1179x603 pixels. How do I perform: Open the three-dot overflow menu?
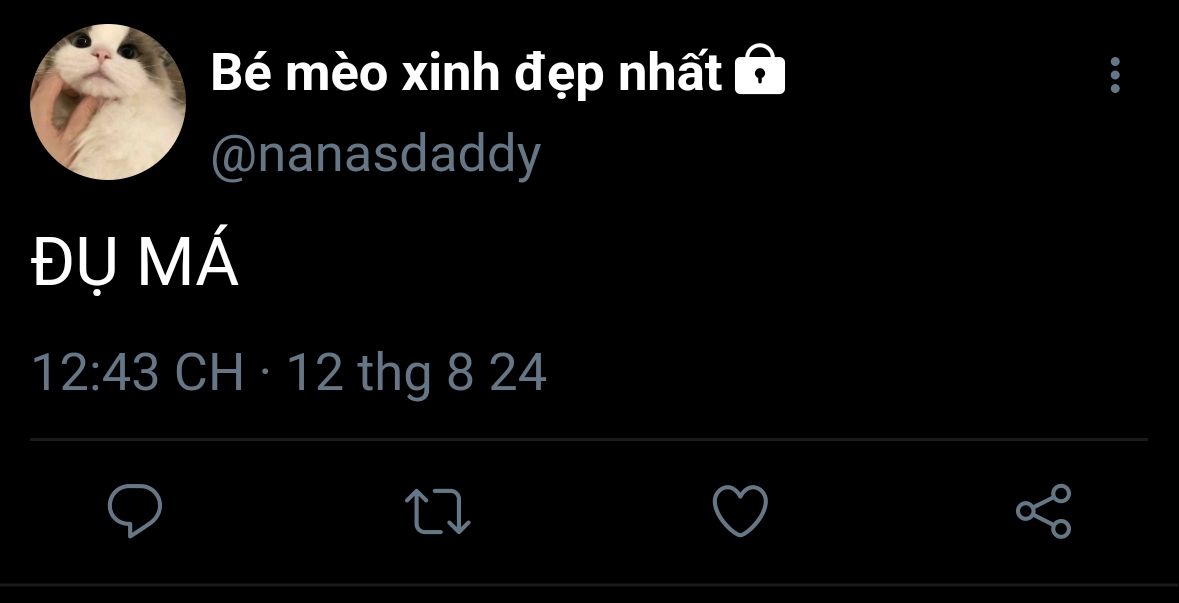pyautogui.click(x=1115, y=75)
